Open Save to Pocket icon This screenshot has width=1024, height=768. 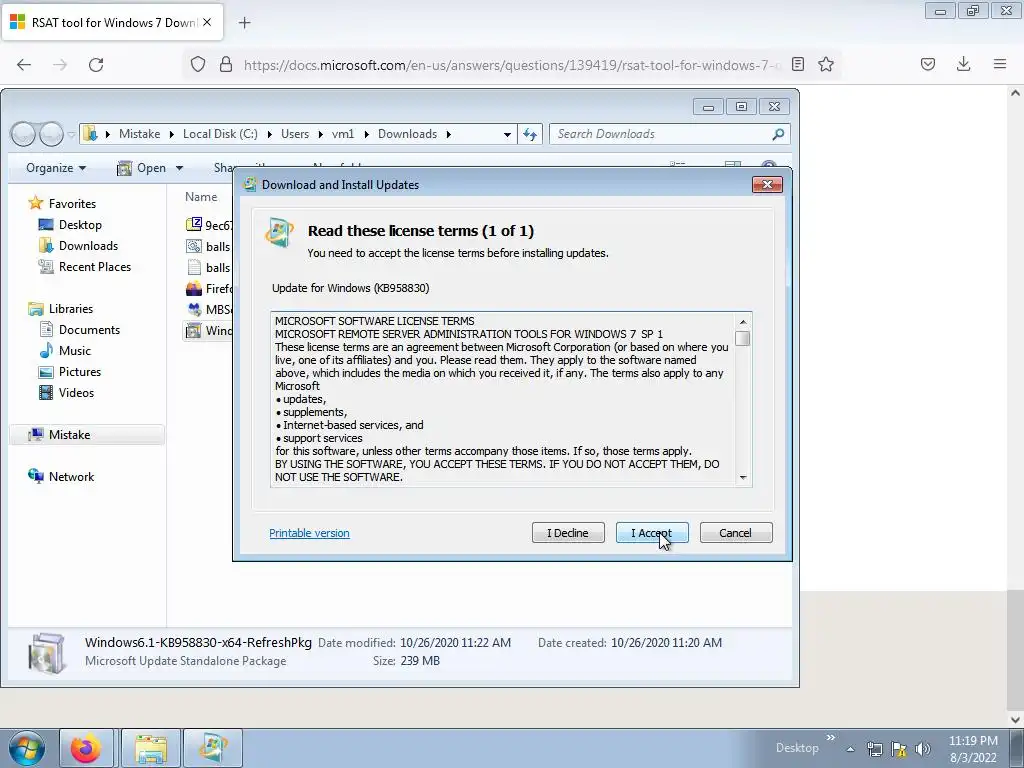[x=928, y=64]
